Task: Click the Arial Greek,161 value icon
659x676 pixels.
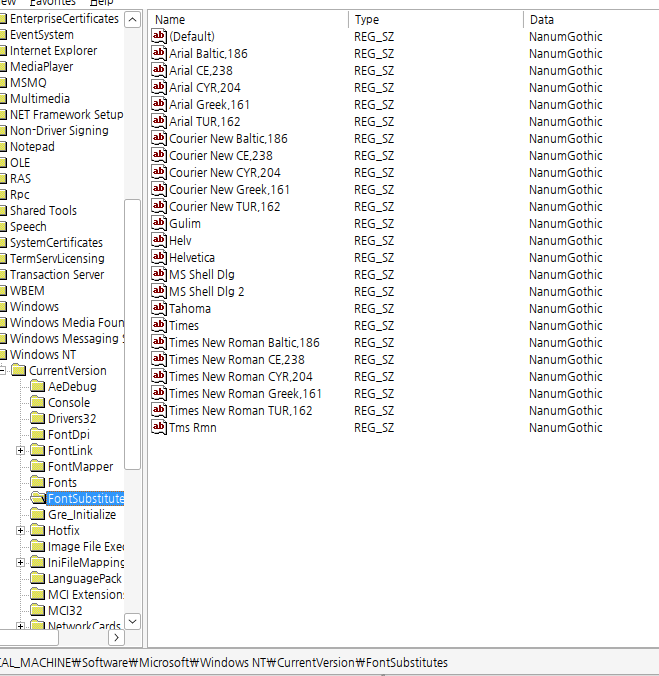Action: (x=159, y=104)
